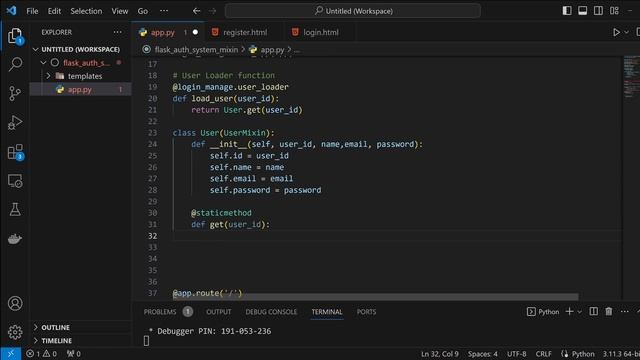
Task: Select the Python terminal instance
Action: pyautogui.click(x=543, y=312)
